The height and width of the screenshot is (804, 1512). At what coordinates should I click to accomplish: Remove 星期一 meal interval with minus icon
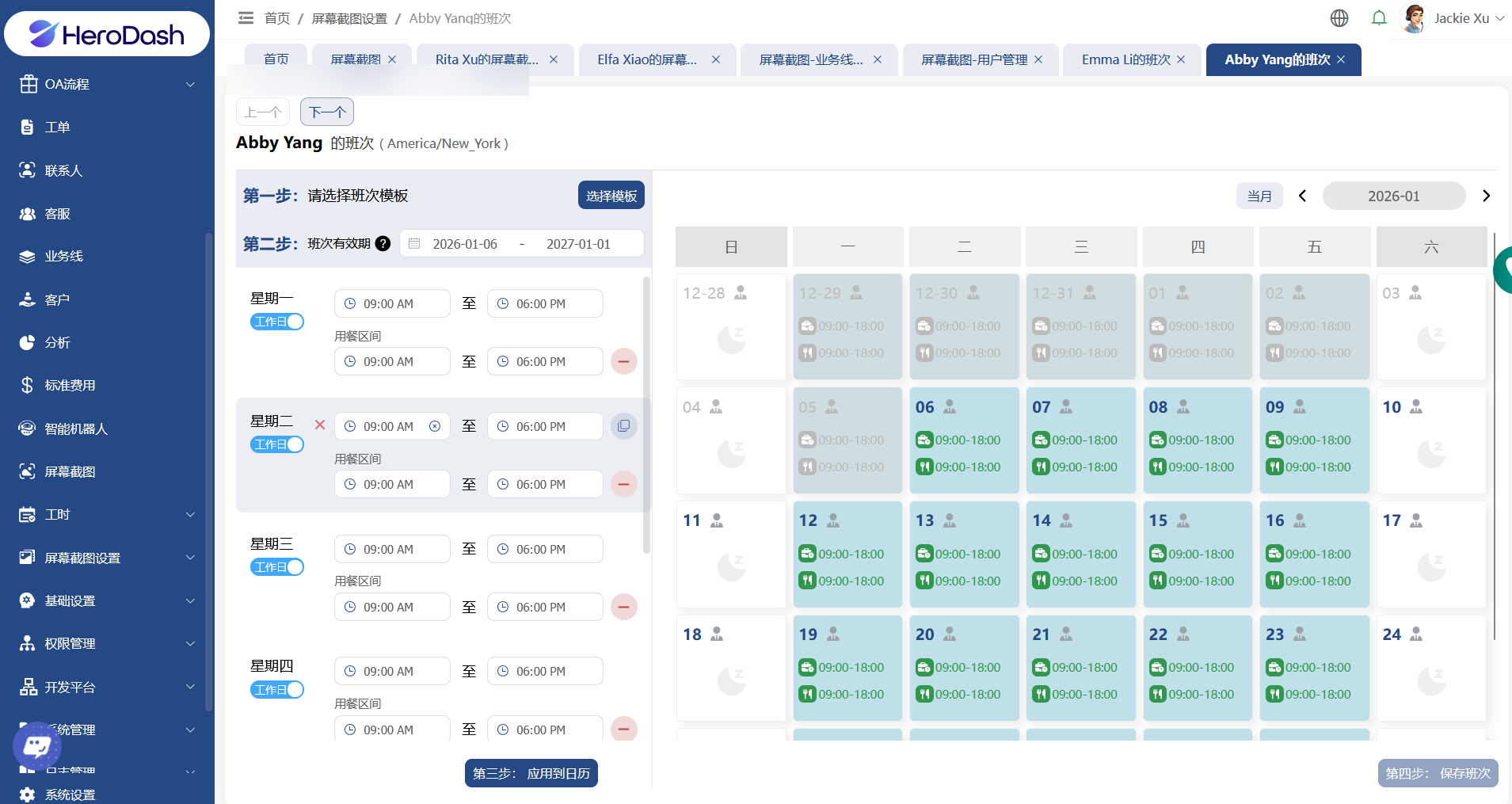623,361
